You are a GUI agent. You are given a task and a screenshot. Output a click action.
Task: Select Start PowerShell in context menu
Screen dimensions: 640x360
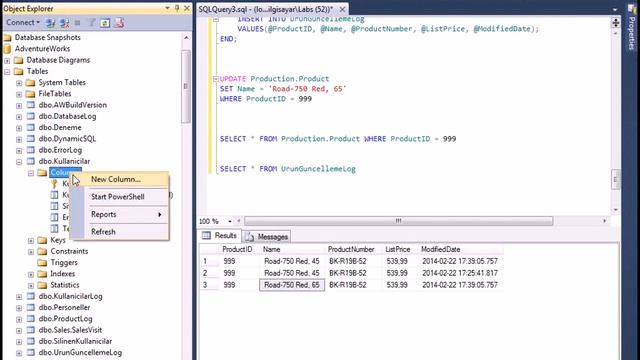click(120, 197)
